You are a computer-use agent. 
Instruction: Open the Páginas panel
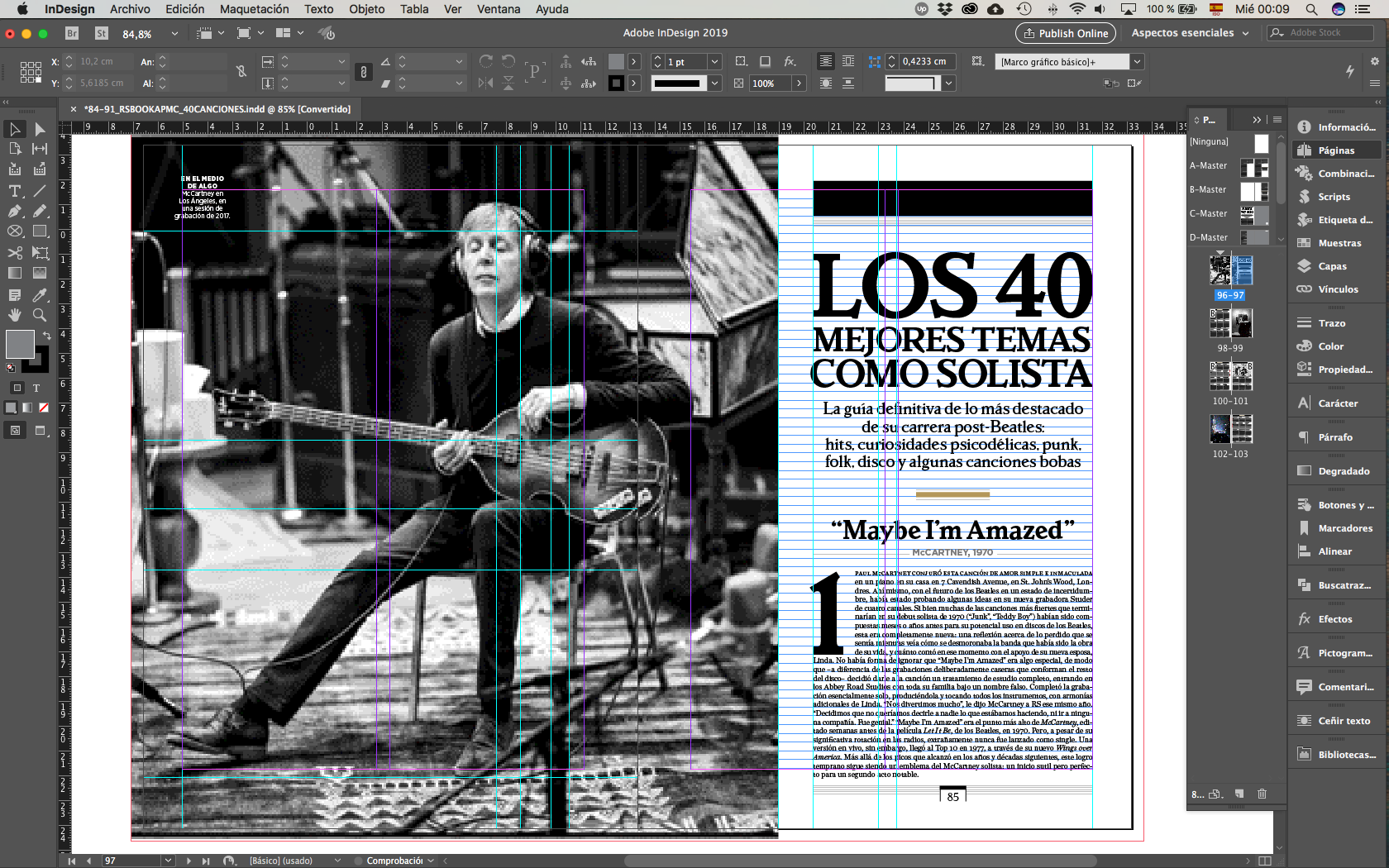point(1336,150)
